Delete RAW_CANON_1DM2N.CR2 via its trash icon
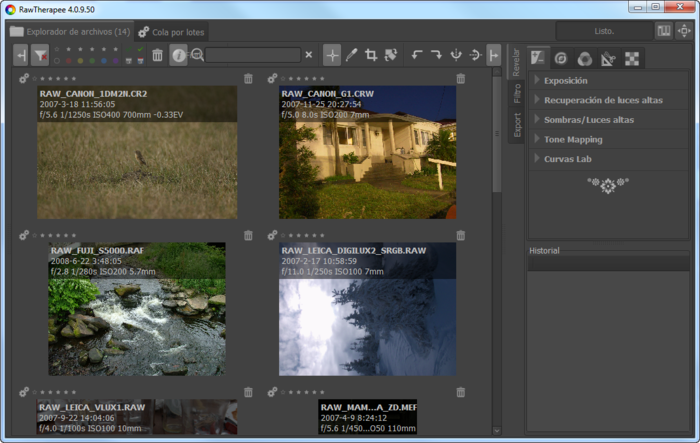Image resolution: width=700 pixels, height=443 pixels. click(x=248, y=79)
